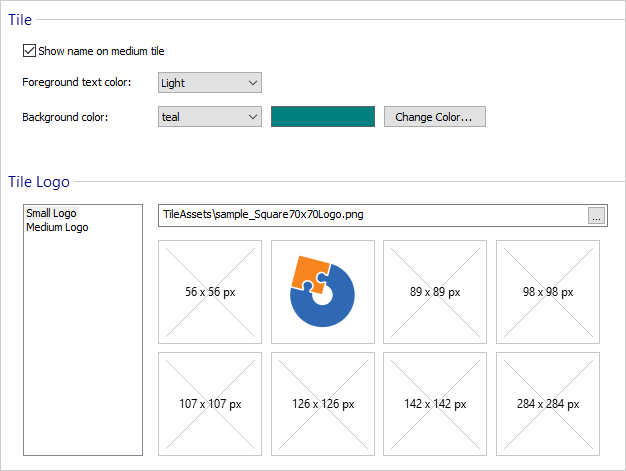Click the Background color dropdown arrow

(x=253, y=117)
